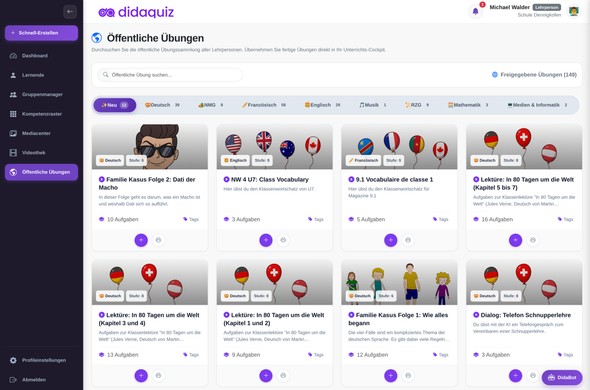The width and height of the screenshot is (590, 390).
Task: Open NW 4 U7 Class Vocabulary thumbnail
Action: point(275,146)
